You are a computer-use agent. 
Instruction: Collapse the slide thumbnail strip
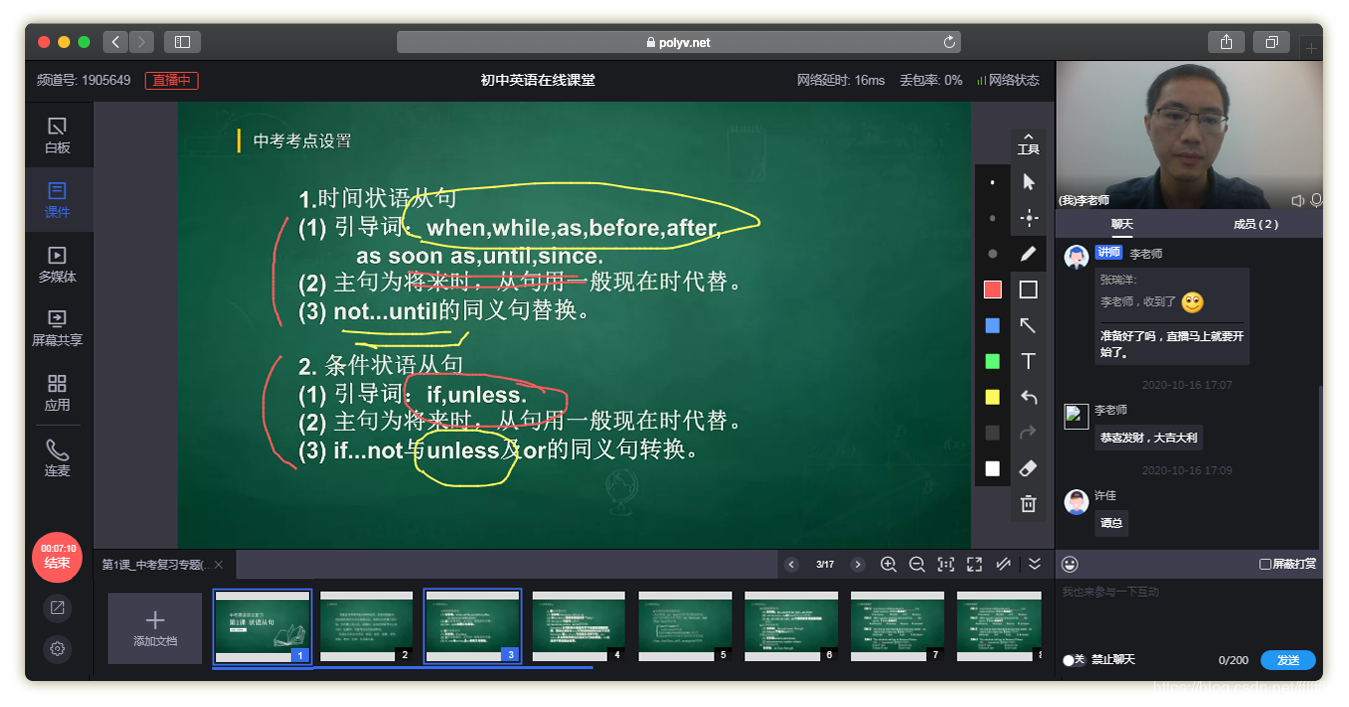(x=1035, y=565)
